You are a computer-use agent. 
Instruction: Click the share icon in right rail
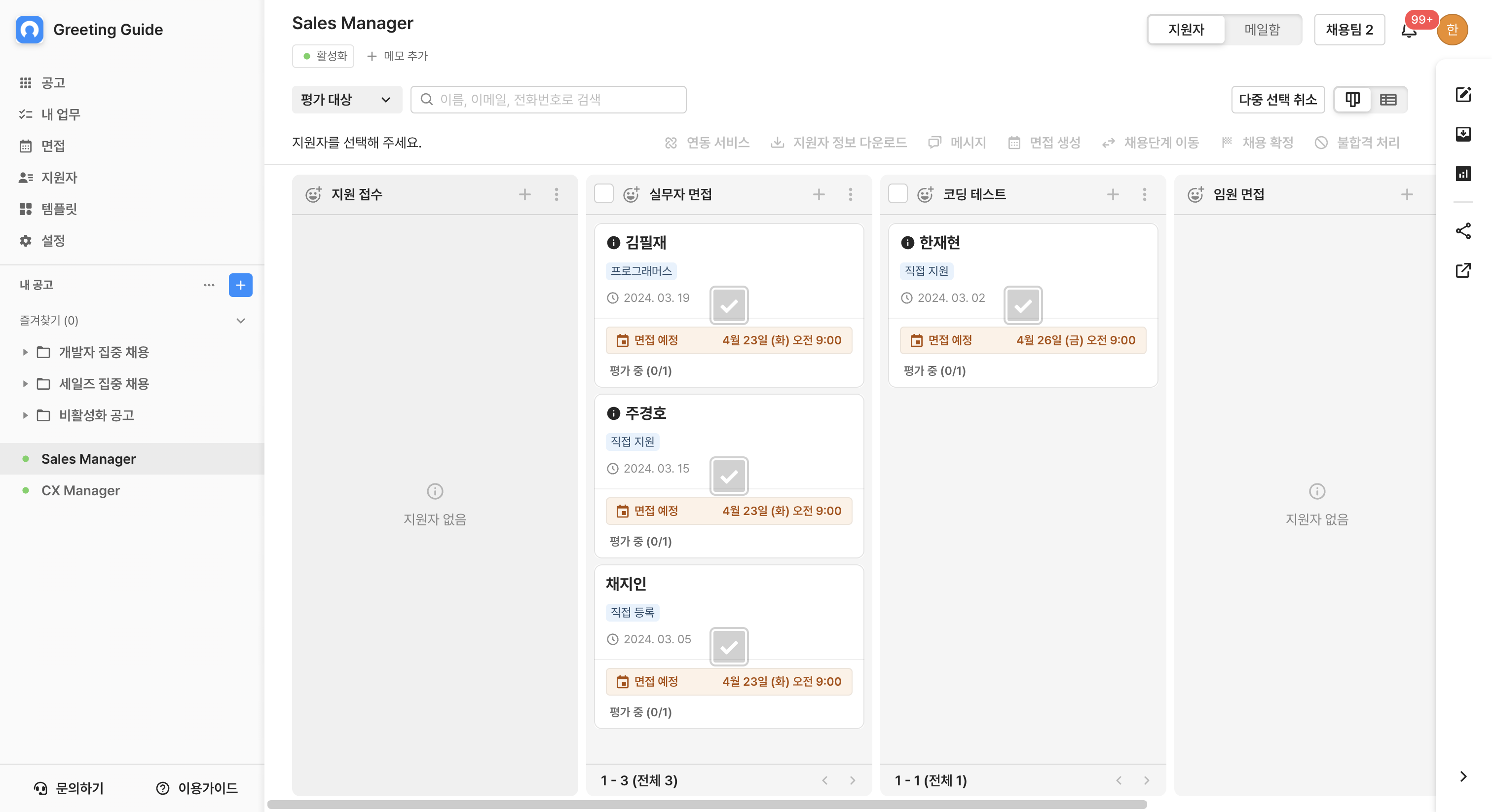pyautogui.click(x=1463, y=230)
